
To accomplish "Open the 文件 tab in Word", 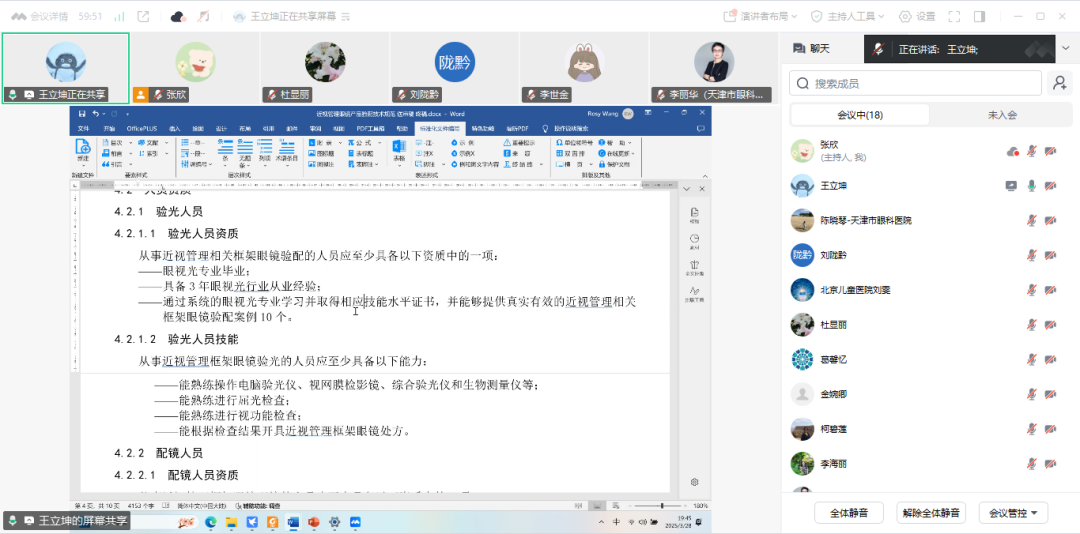I will 83,128.
